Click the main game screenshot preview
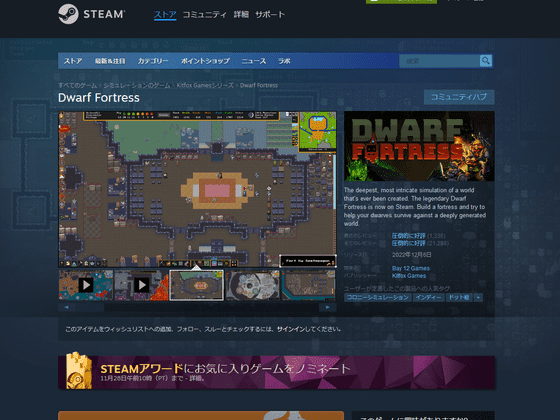The width and height of the screenshot is (560, 420). [197, 189]
